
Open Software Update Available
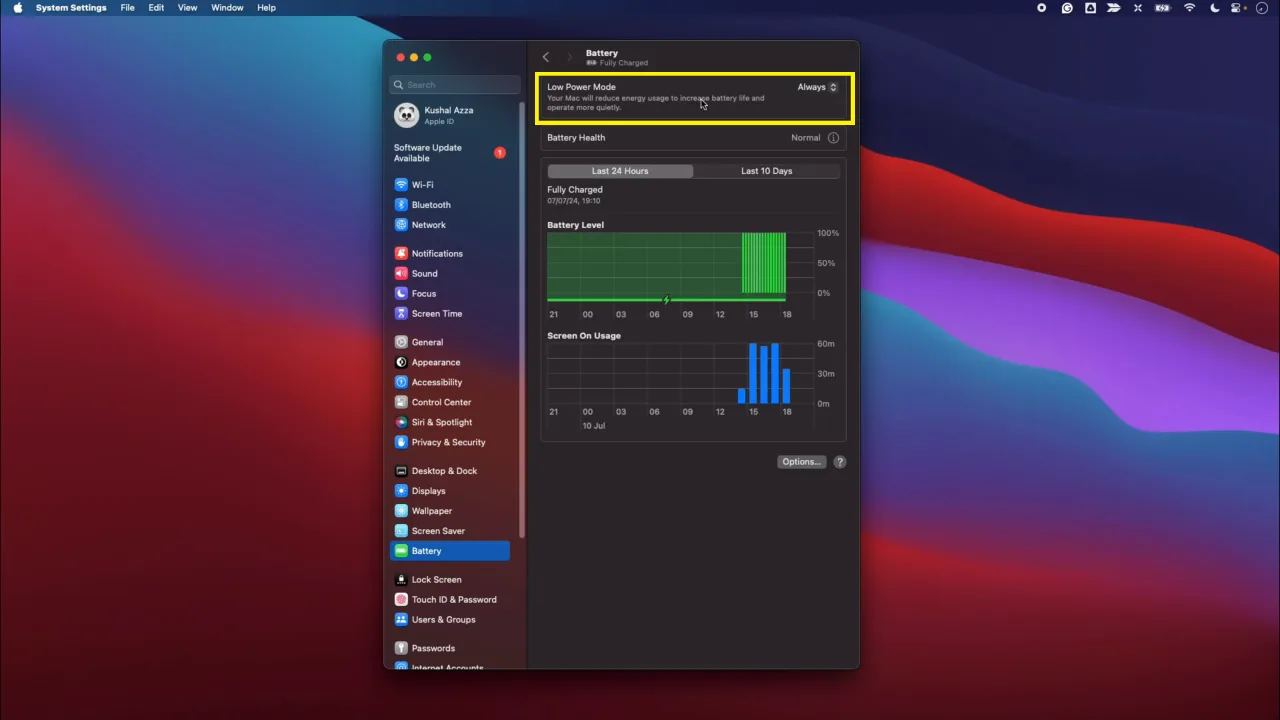coord(428,152)
